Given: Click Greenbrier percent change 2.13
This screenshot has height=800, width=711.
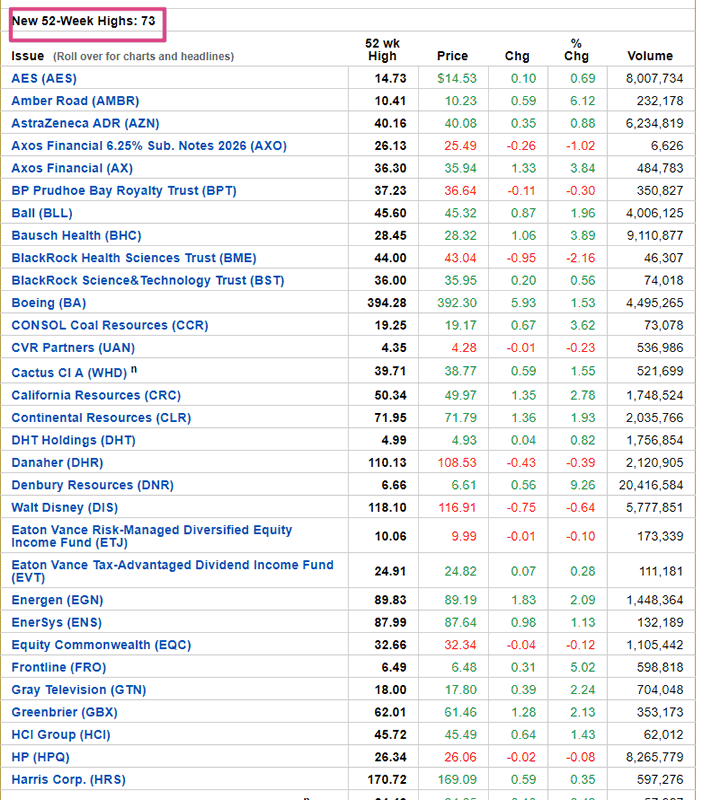Looking at the screenshot, I should (x=582, y=712).
